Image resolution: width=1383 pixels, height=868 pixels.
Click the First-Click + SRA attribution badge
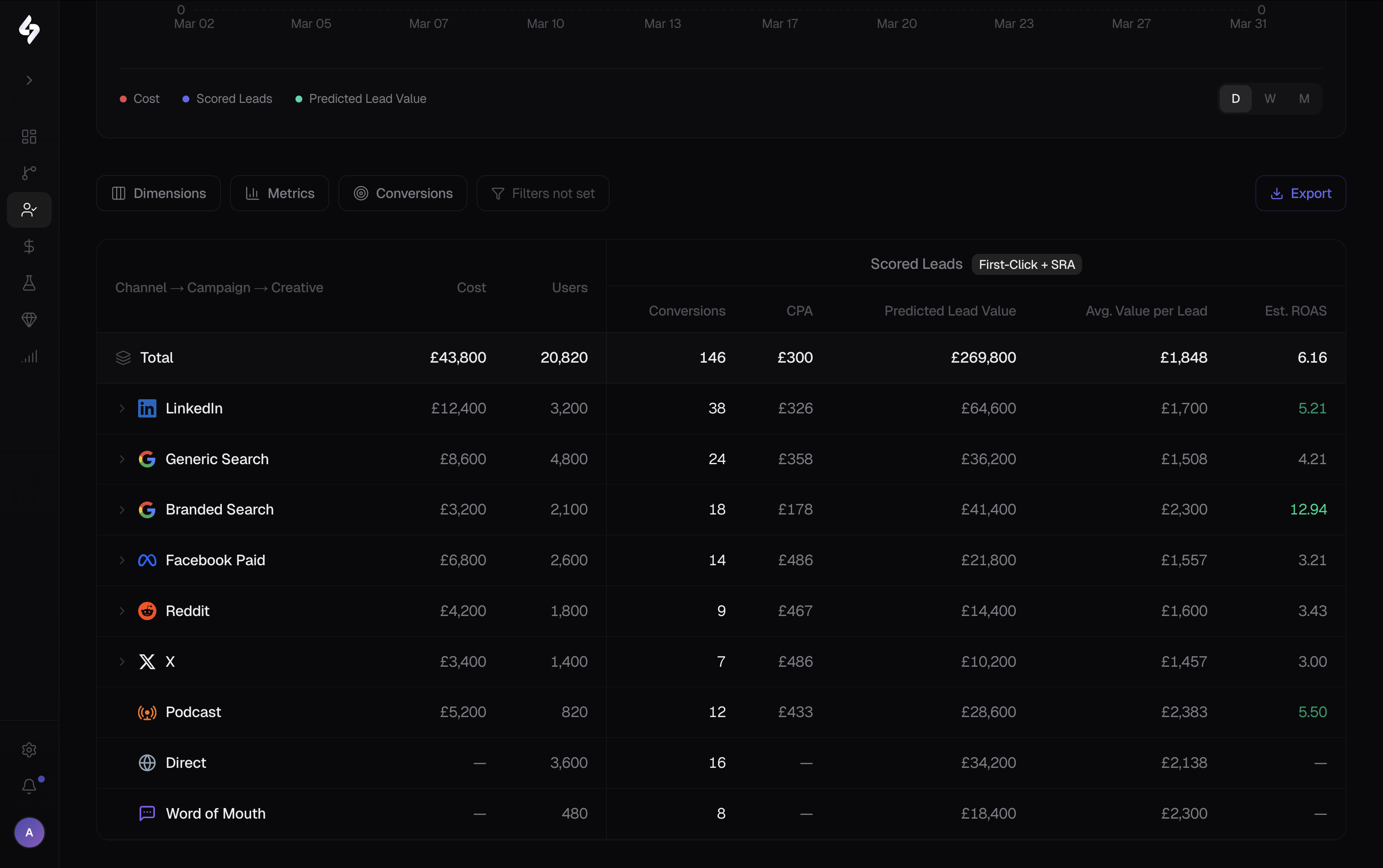pyautogui.click(x=1026, y=265)
